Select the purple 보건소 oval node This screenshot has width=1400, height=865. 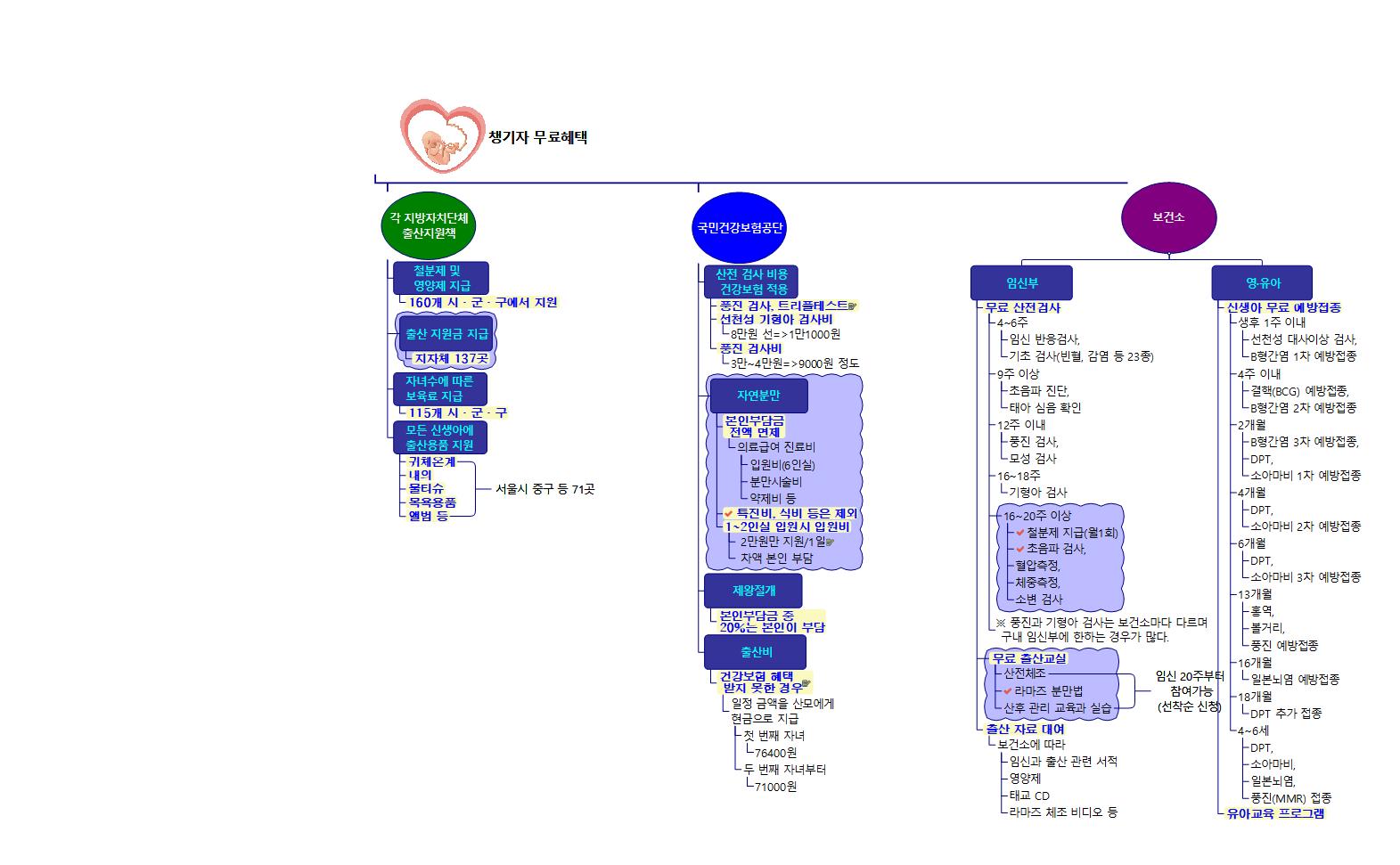click(1168, 217)
